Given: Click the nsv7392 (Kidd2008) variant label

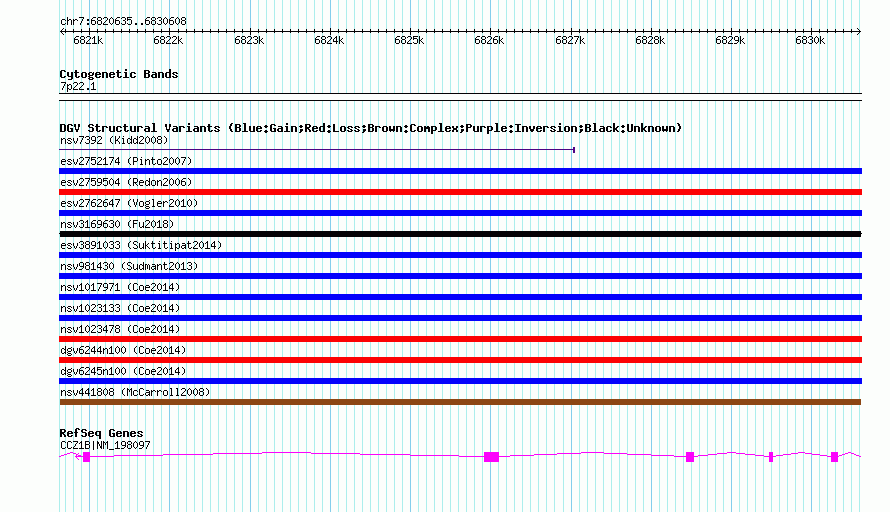Looking at the screenshot, I should [114, 140].
